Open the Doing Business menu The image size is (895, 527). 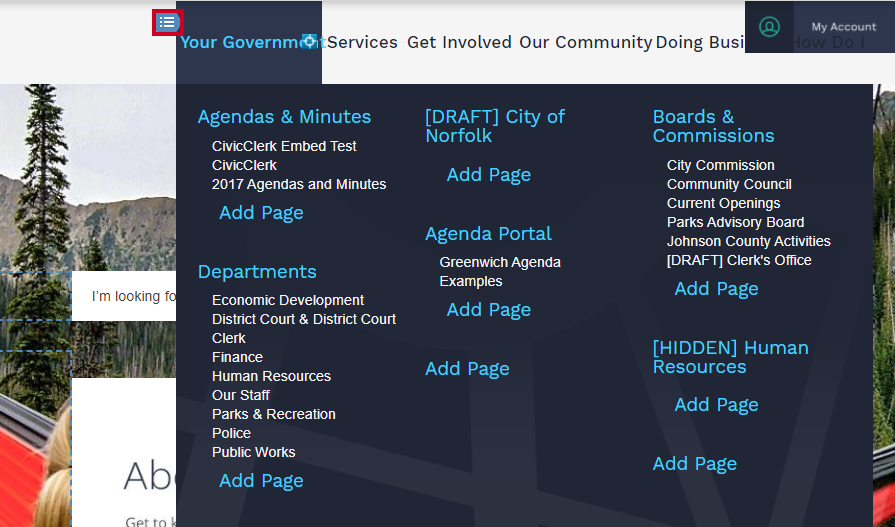700,42
